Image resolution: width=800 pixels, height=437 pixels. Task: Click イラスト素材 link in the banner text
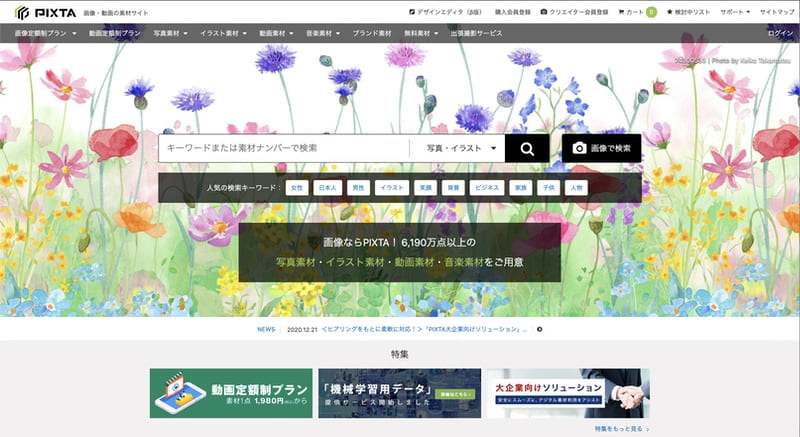point(355,262)
